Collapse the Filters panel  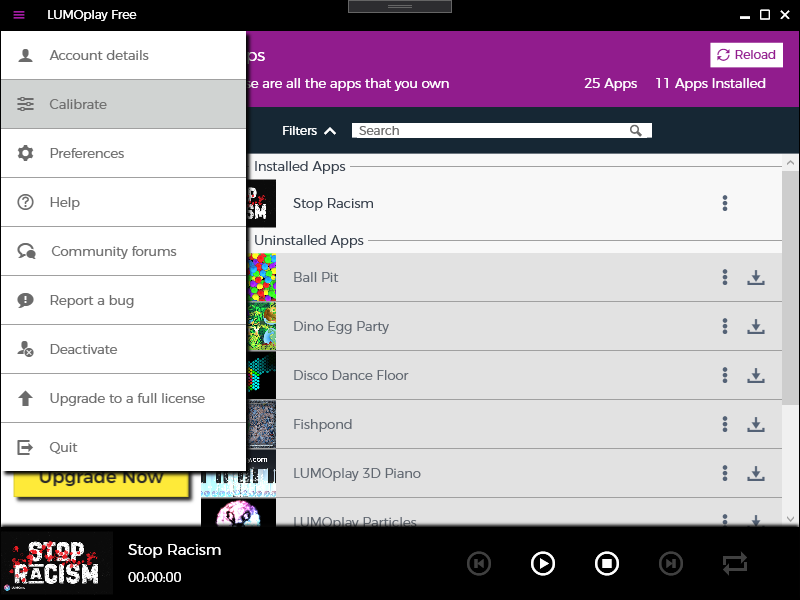(x=309, y=131)
